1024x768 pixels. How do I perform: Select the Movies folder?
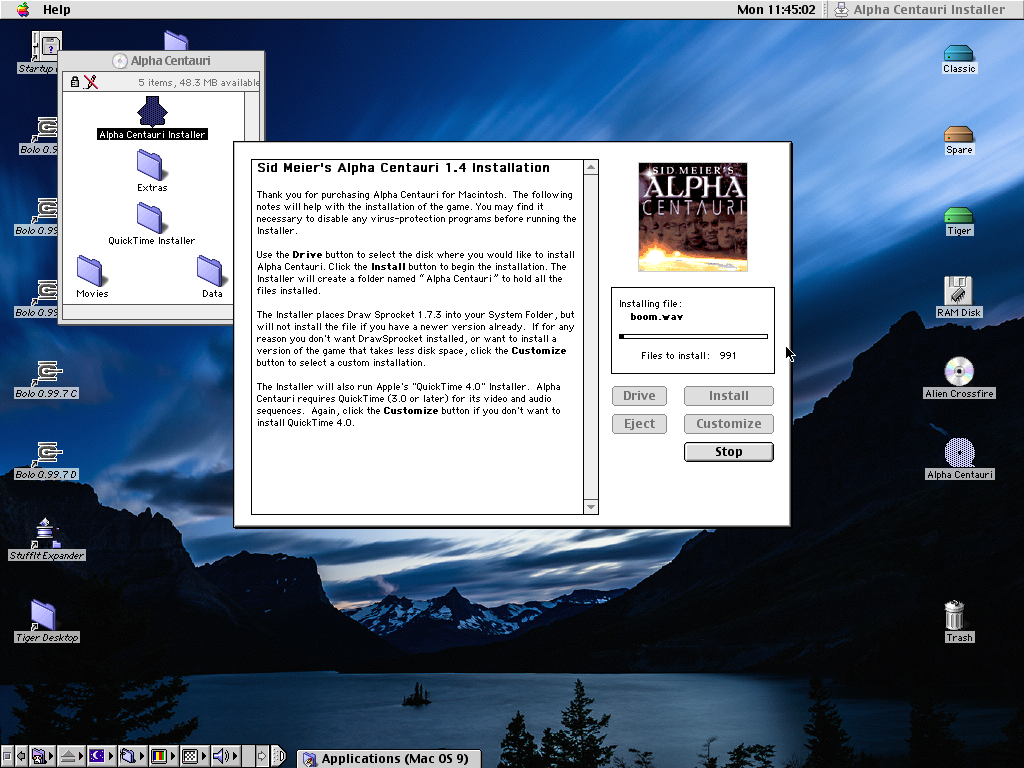[89, 270]
